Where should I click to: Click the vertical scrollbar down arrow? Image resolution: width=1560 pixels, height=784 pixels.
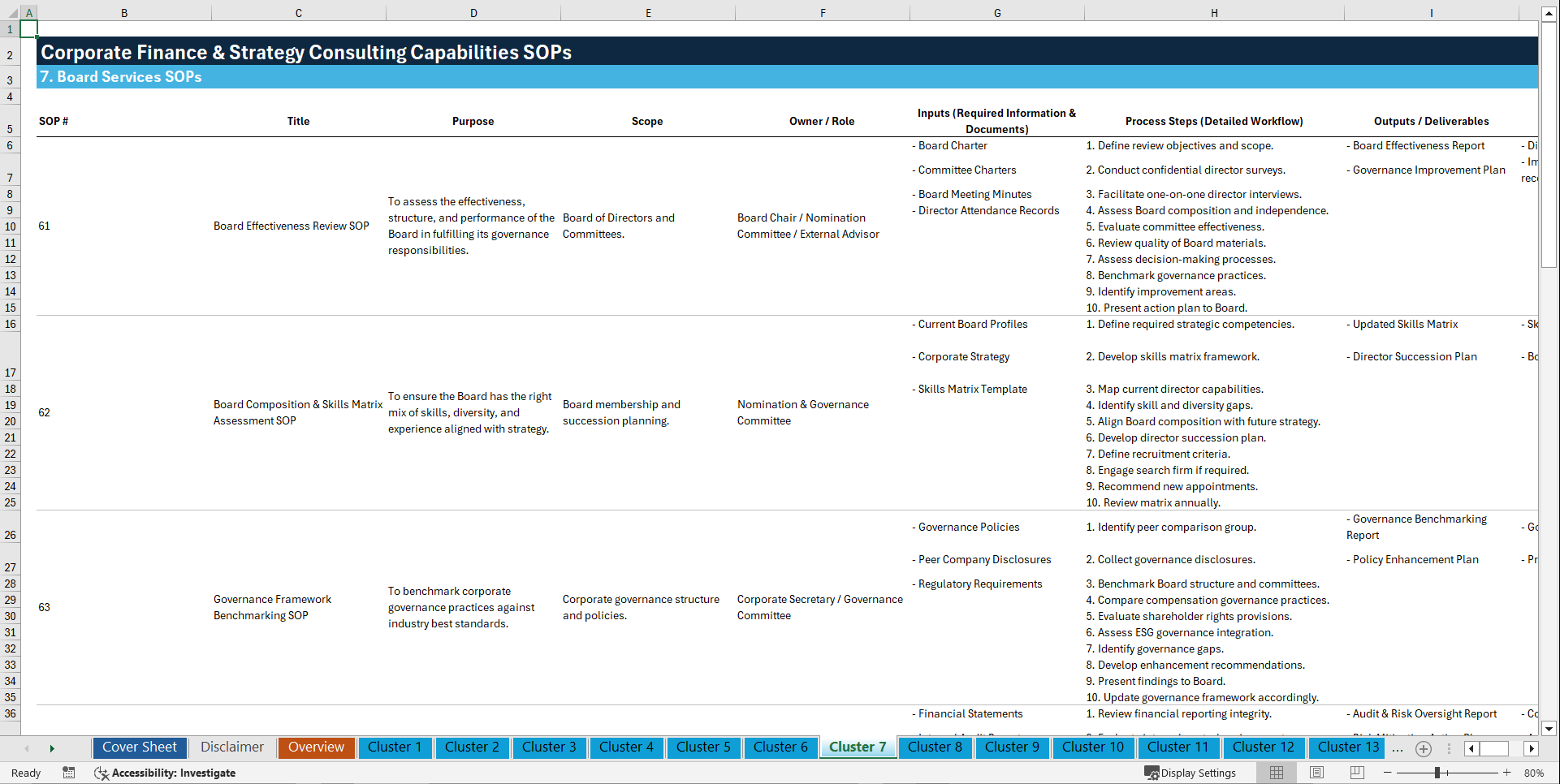[1549, 729]
